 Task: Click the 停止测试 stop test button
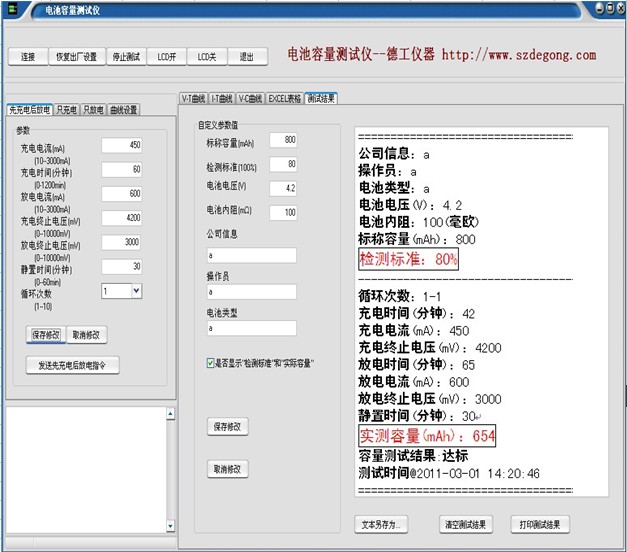(126, 57)
